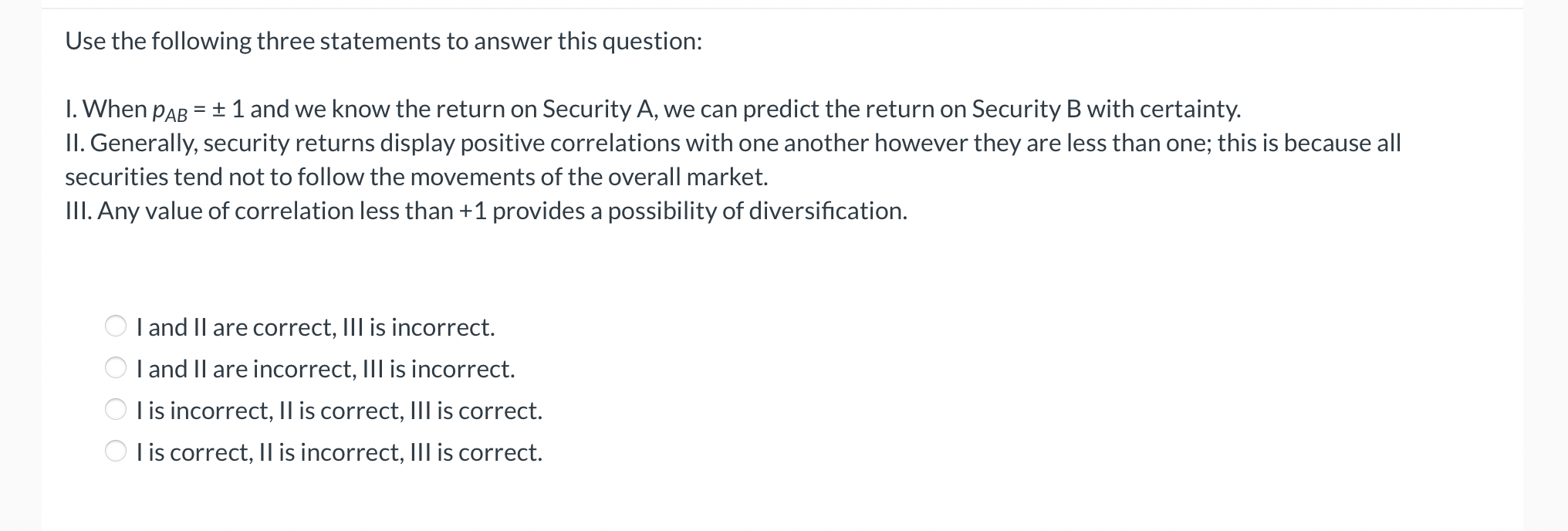Click the answer text 'I and II are correct, III is incorrect'
Screen dimensions: 1568x531
click(x=316, y=327)
